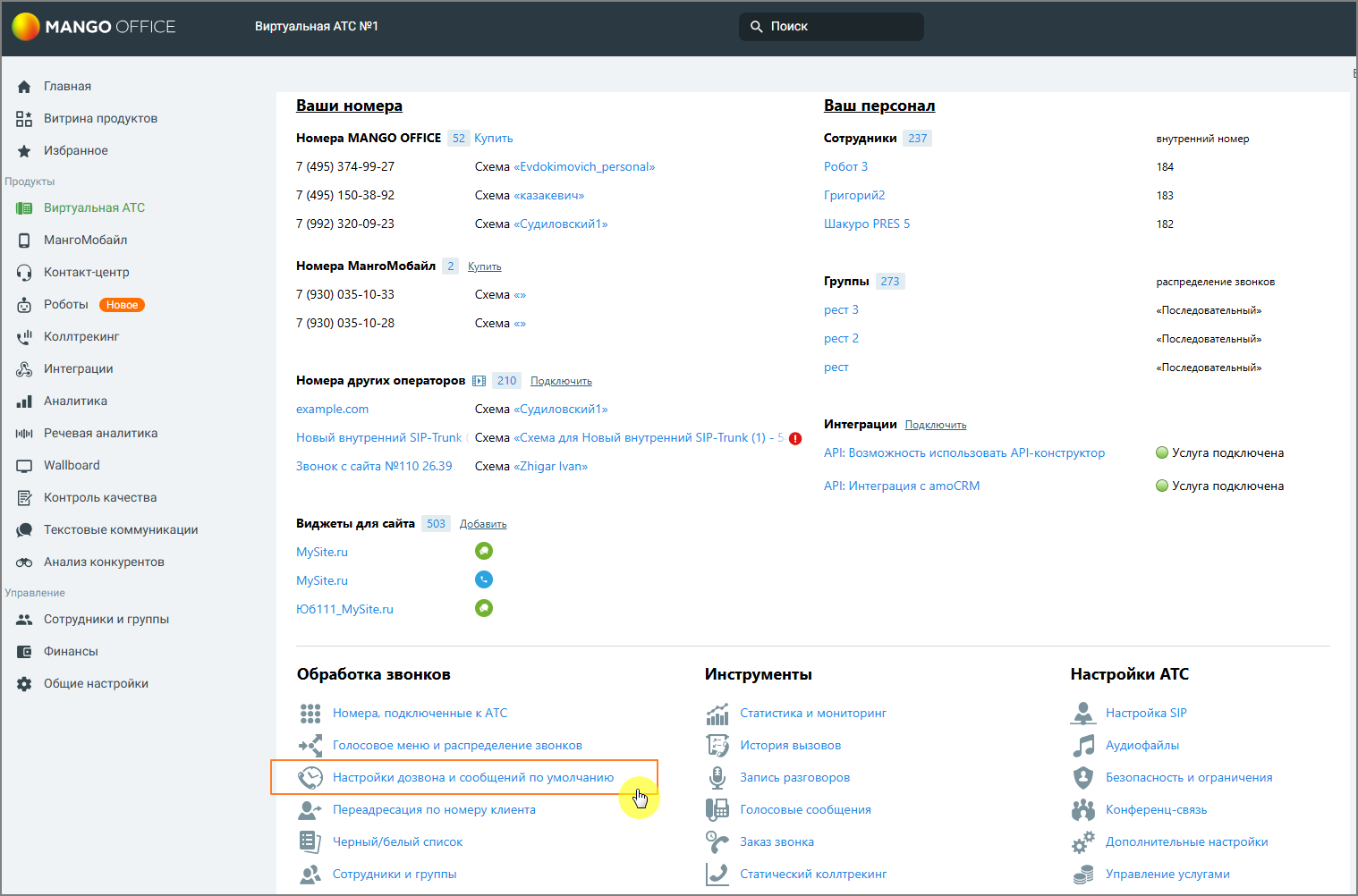Click the MANGO OFFICE logo
Image resolution: width=1358 pixels, height=896 pixels.
pyautogui.click(x=94, y=27)
